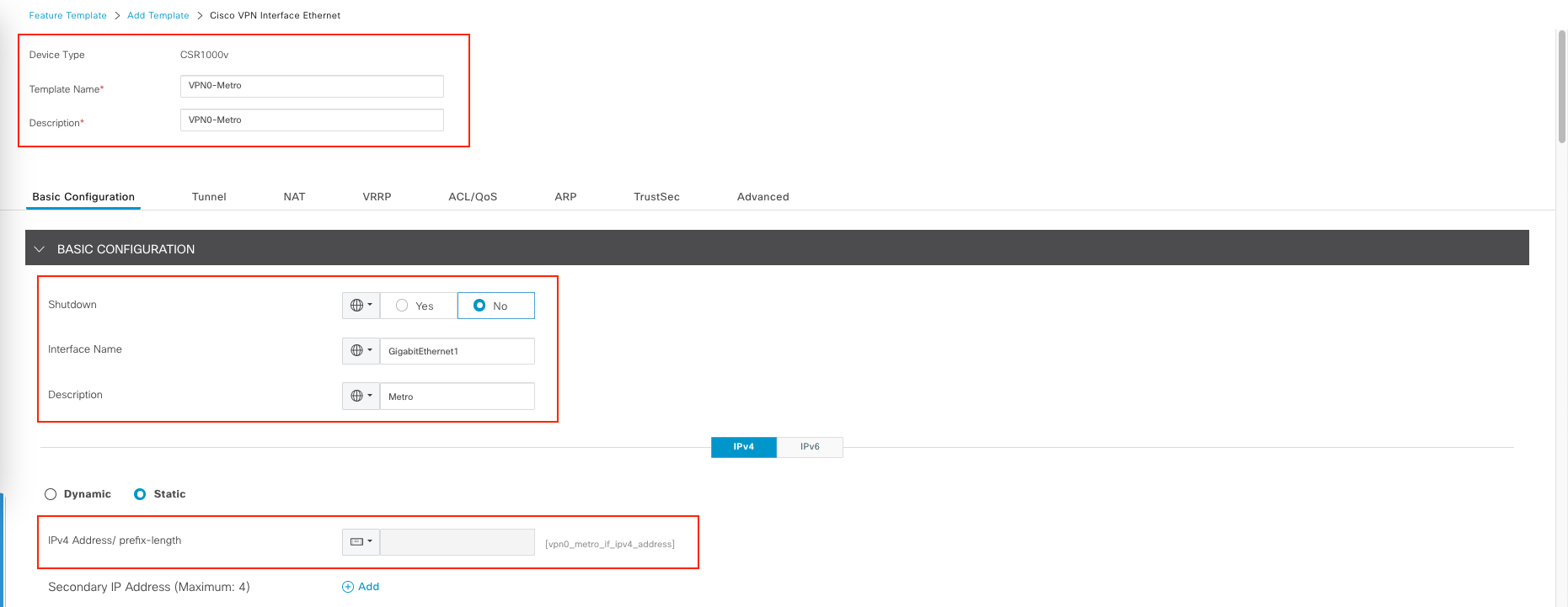Click the IPv4 toggle button
Image resolution: width=1568 pixels, height=607 pixels.
[x=743, y=447]
